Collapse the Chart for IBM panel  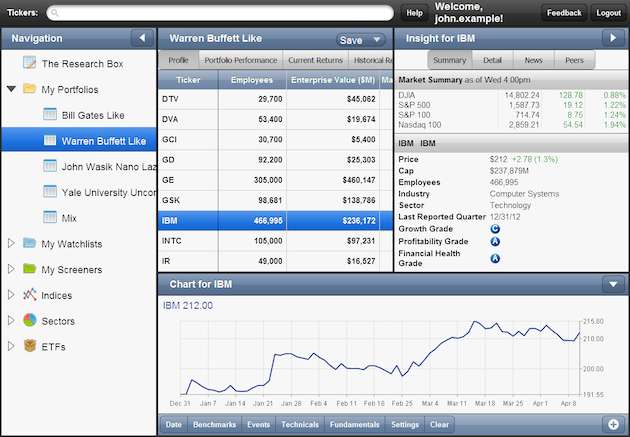point(613,284)
